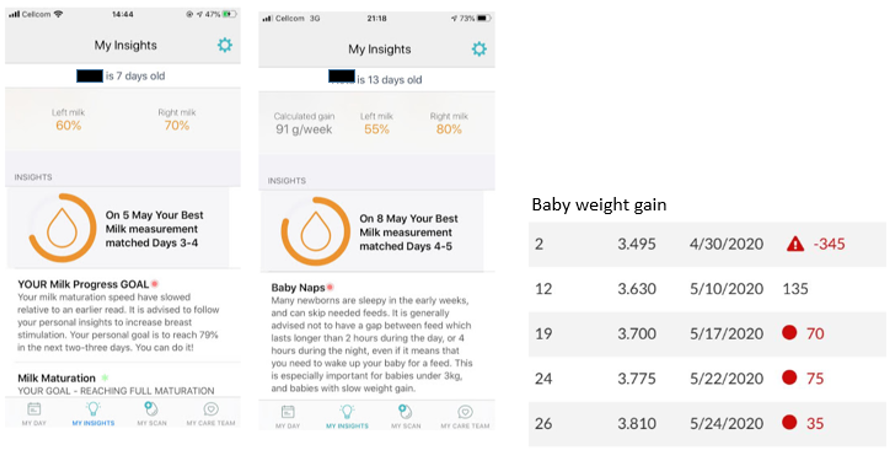Open the 5 May milk drop progress ring

click(x=62, y=228)
